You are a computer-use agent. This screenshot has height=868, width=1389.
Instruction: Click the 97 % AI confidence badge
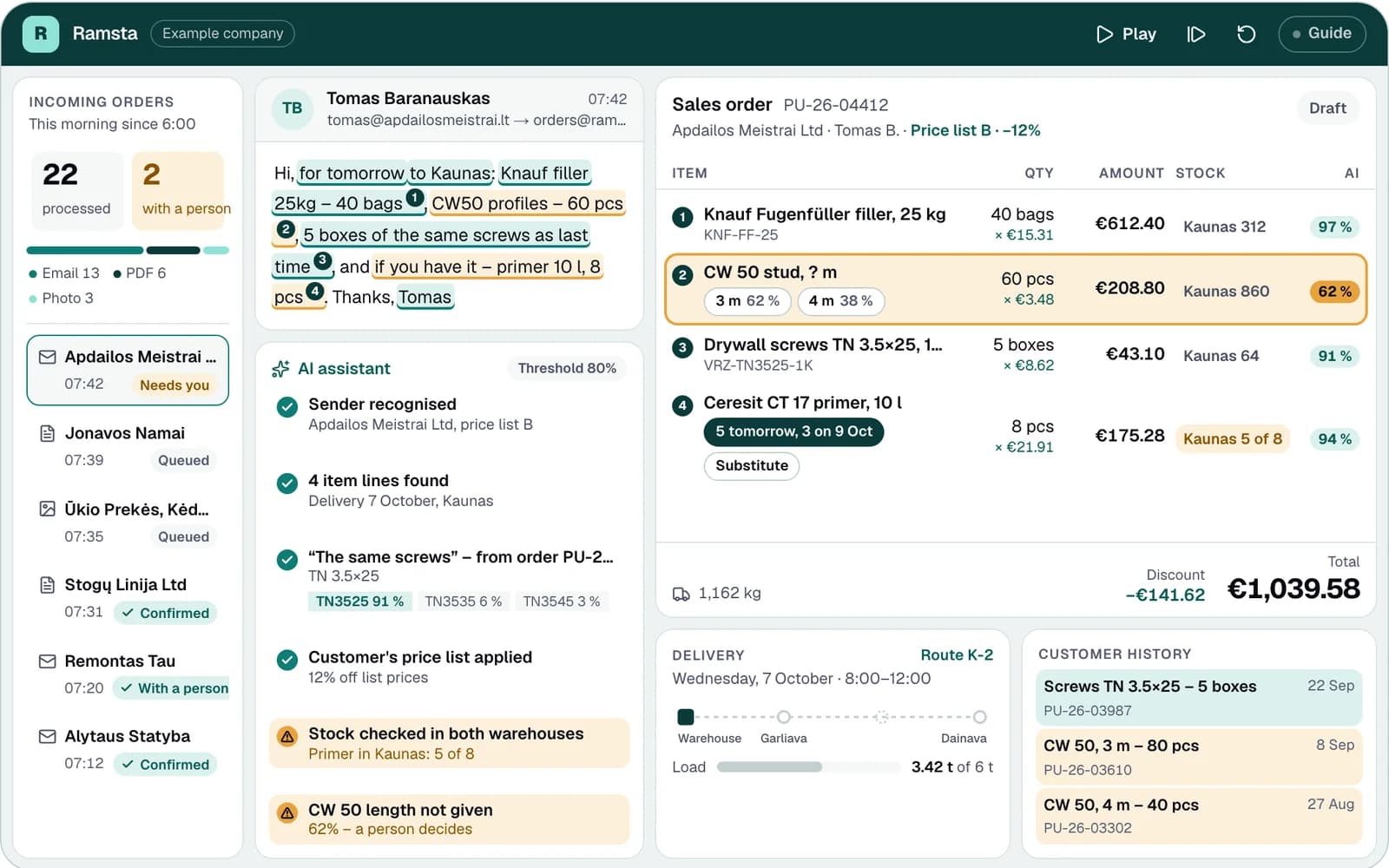(x=1334, y=227)
